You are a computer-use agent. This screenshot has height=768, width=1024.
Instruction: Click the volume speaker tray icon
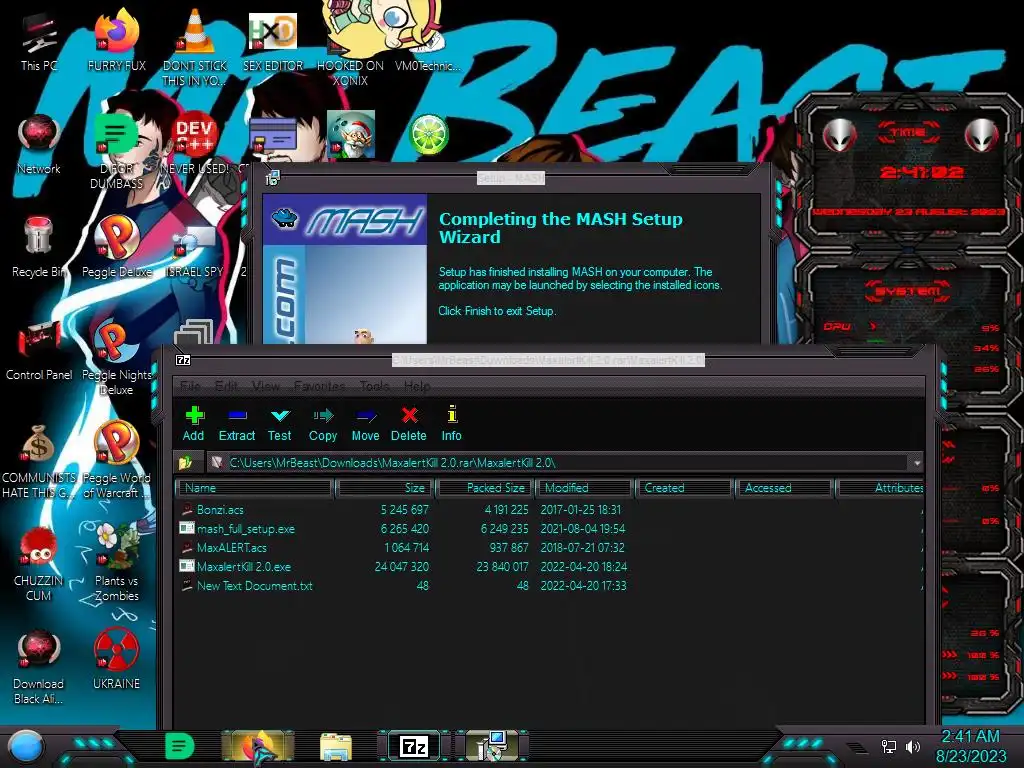pos(913,746)
